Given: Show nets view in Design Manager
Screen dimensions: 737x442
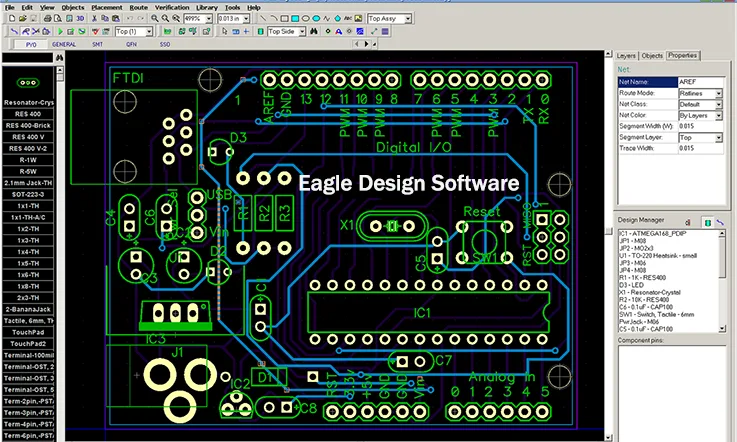Looking at the screenshot, I should pyautogui.click(x=720, y=222).
